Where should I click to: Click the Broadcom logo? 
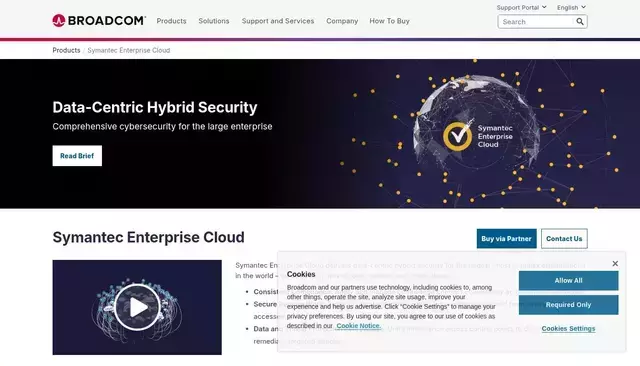point(99,20)
